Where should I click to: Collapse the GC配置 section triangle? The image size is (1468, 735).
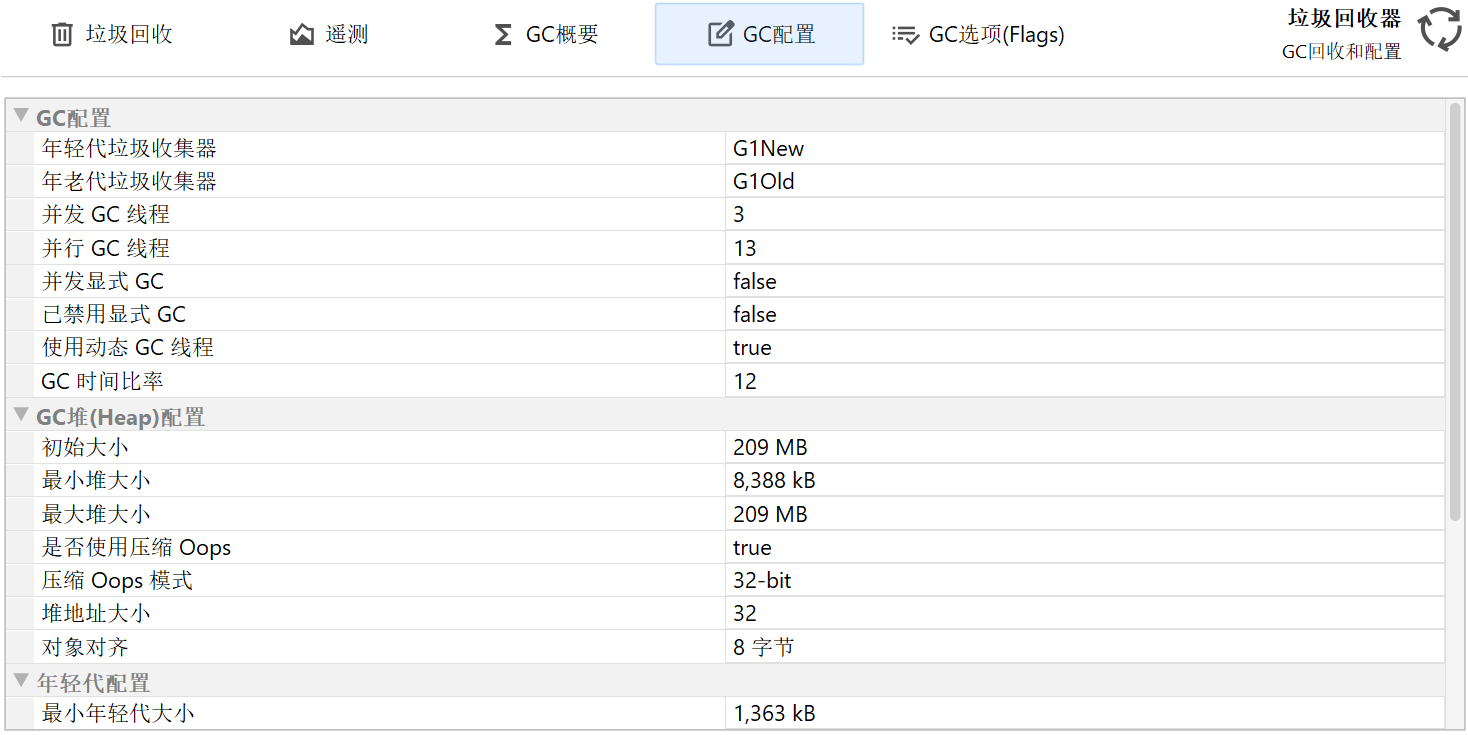tap(21, 116)
